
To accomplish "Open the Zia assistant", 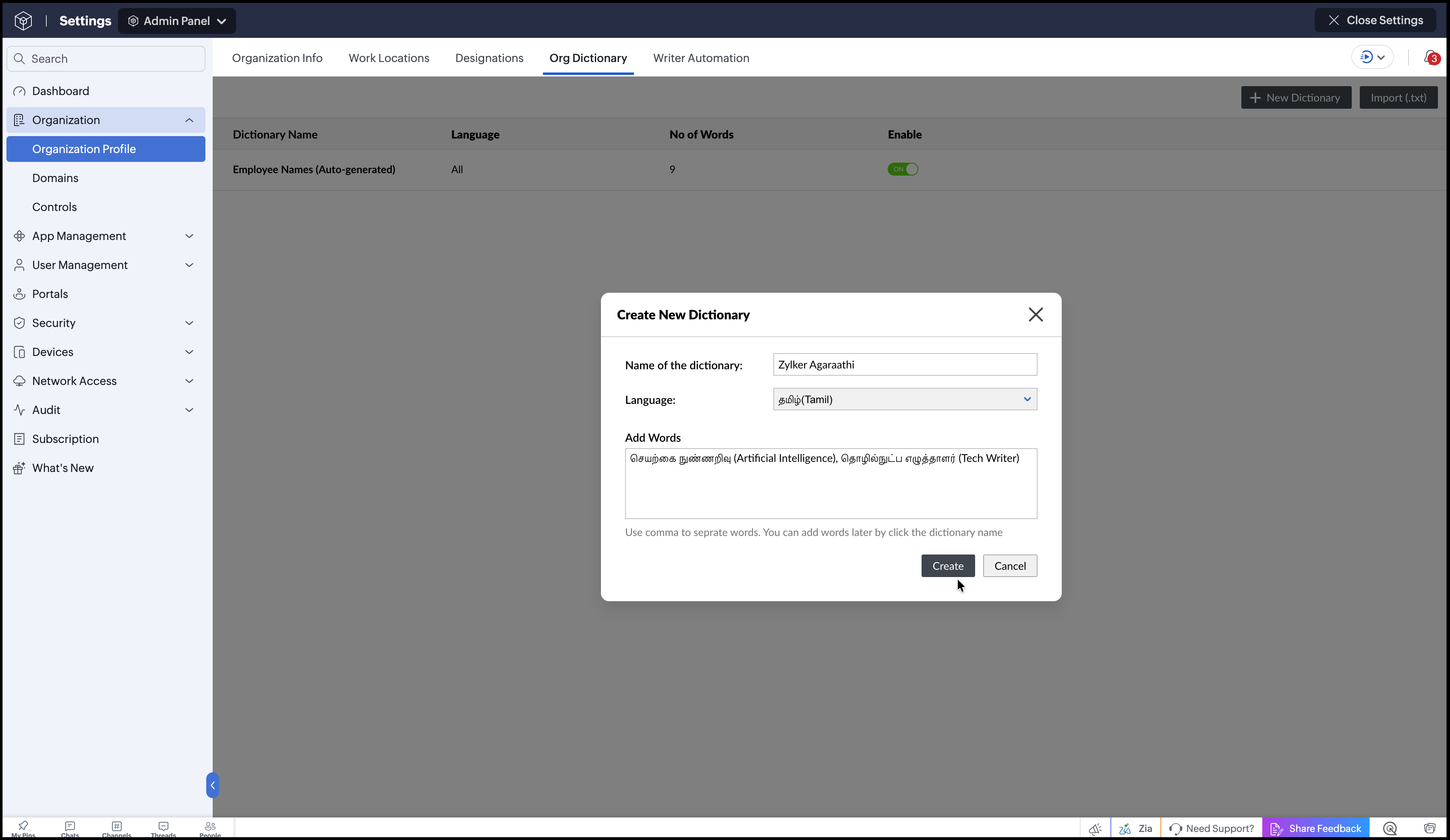I will click(x=1135, y=828).
